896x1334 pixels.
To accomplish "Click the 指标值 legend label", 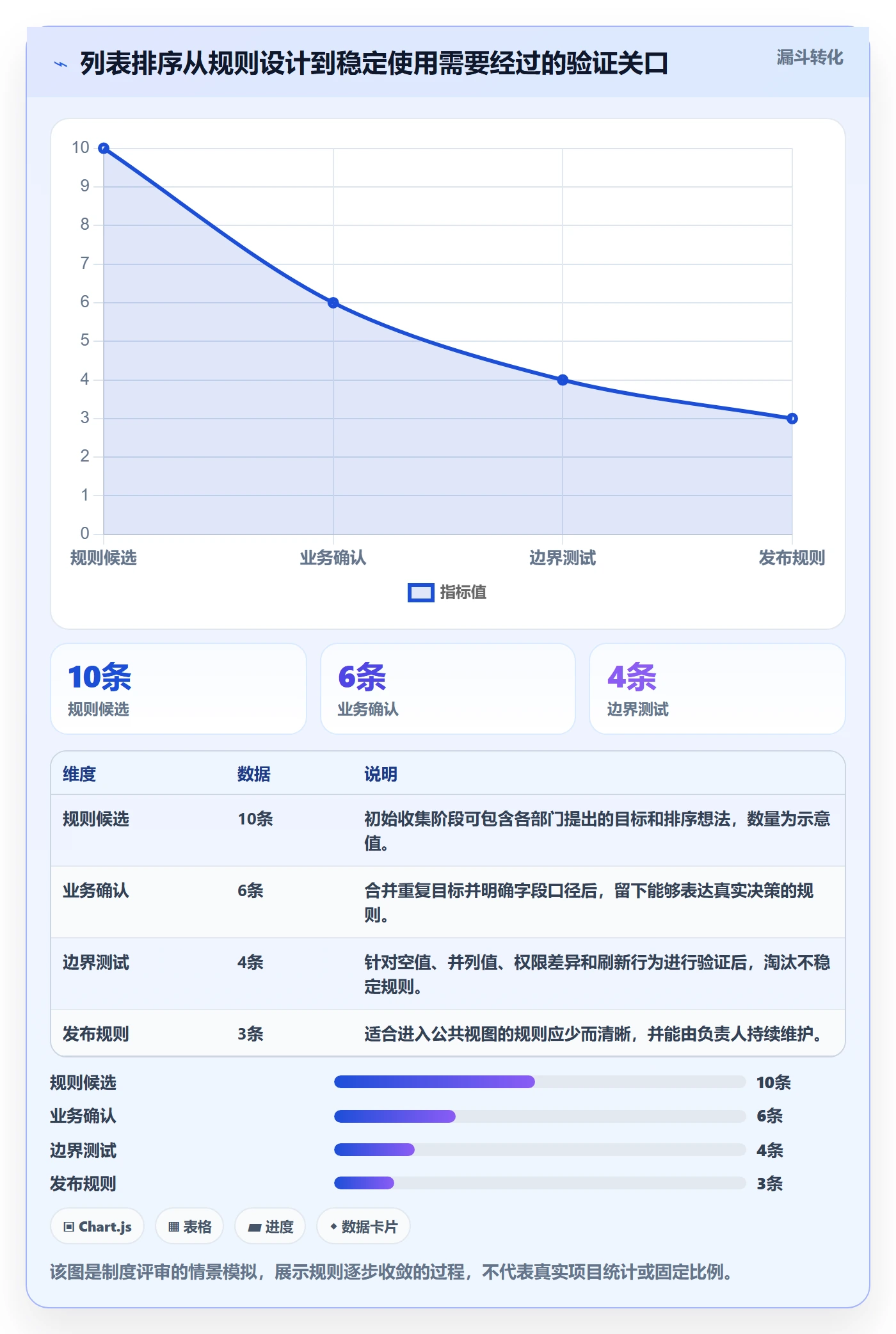I will click(463, 593).
